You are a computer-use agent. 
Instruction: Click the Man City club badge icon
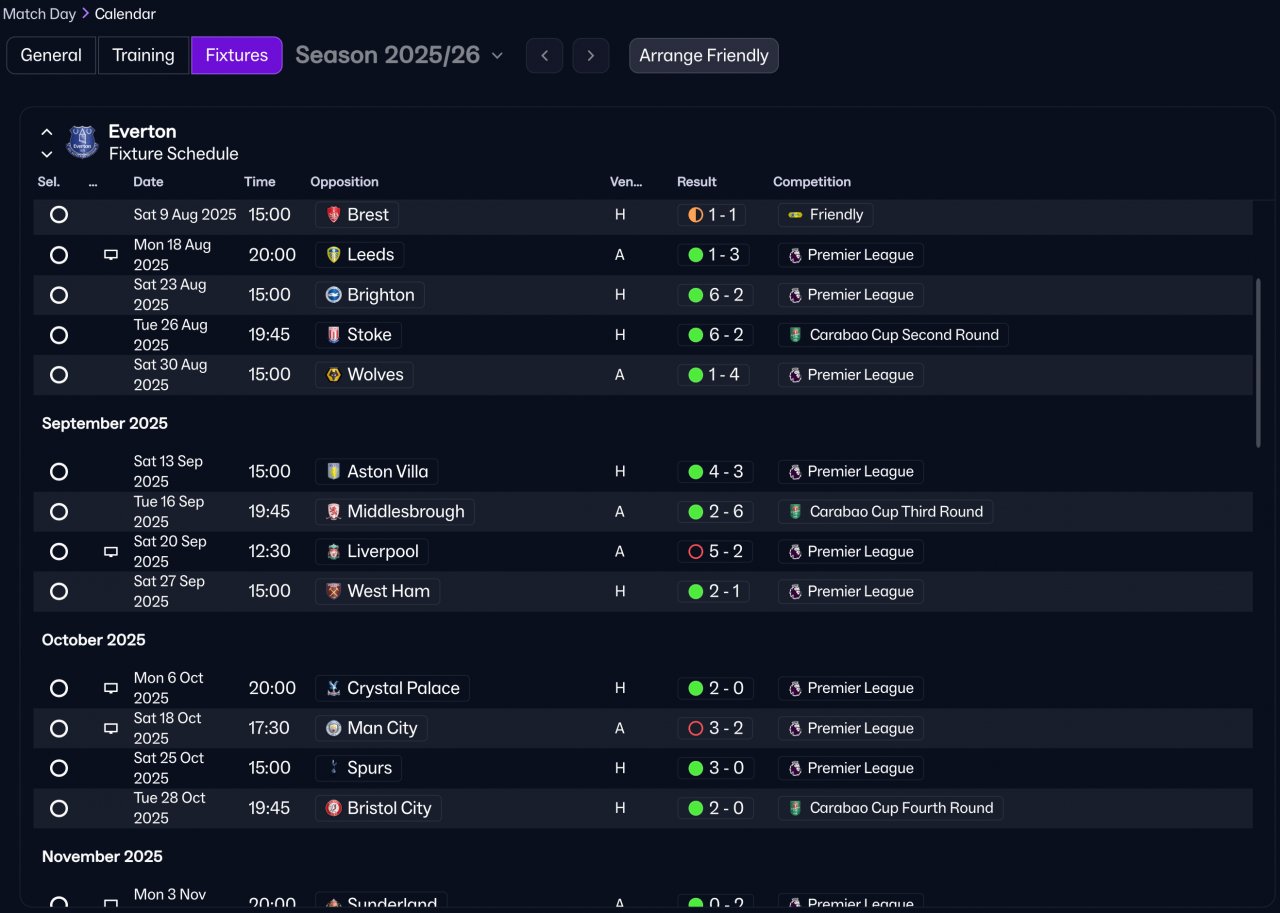[x=334, y=729]
